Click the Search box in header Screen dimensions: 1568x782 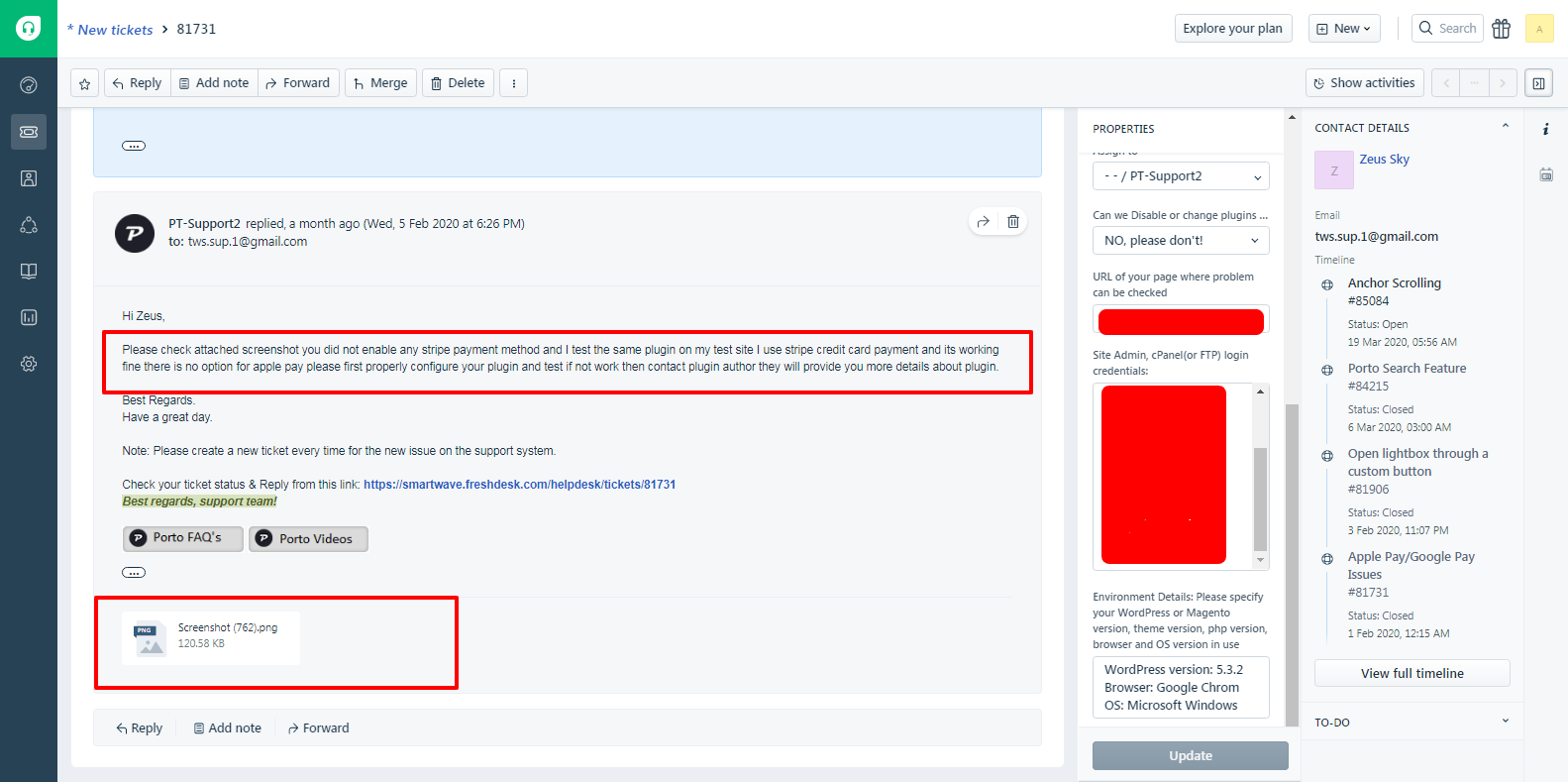[x=1447, y=28]
